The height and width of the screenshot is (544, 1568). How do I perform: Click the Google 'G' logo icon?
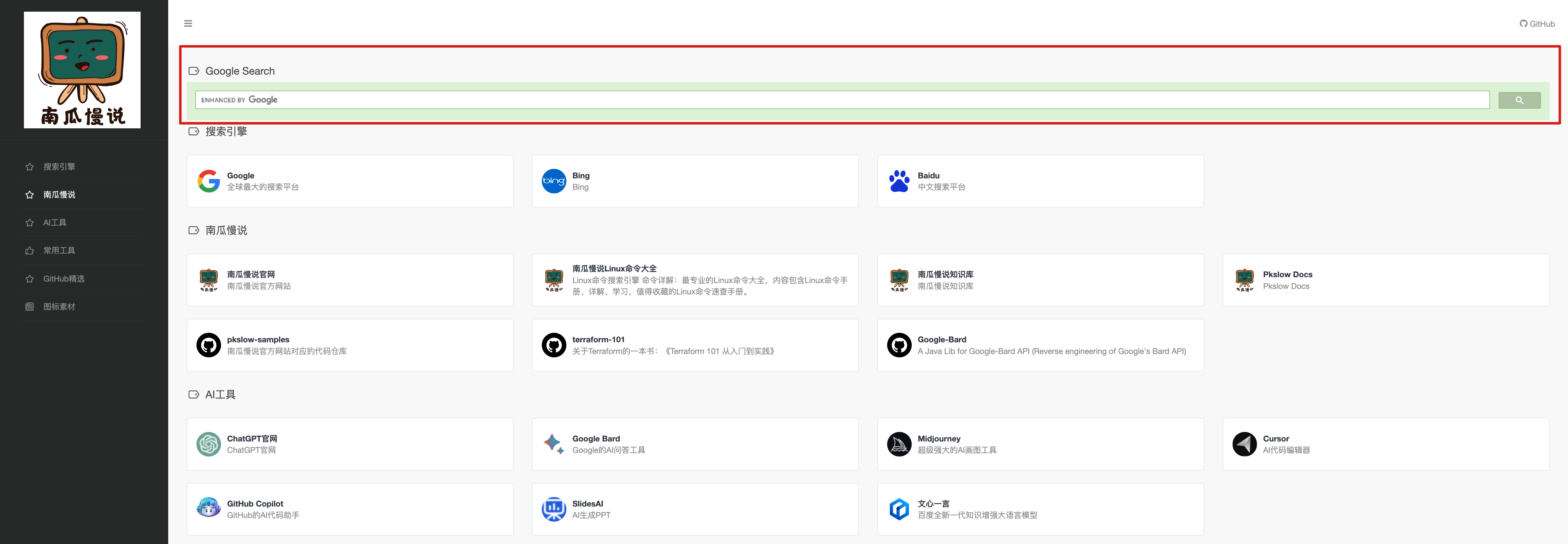click(x=208, y=181)
